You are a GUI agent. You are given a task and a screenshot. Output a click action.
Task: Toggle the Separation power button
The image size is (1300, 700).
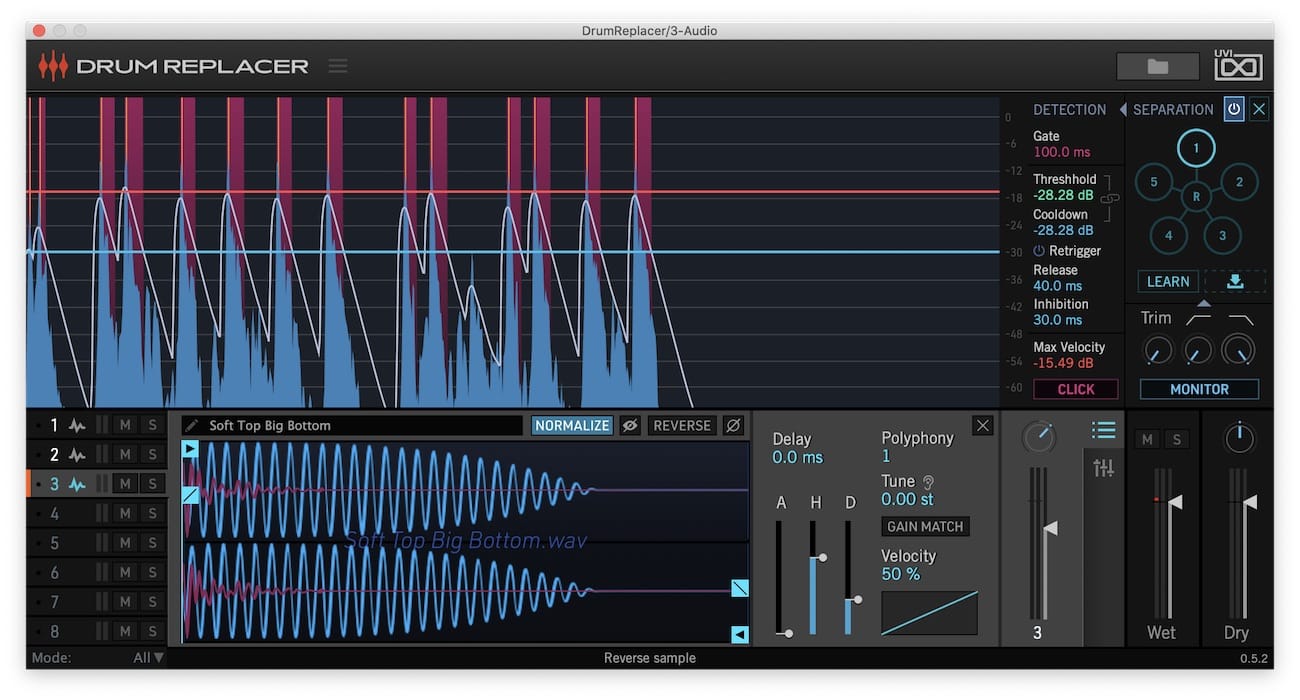tap(1234, 109)
